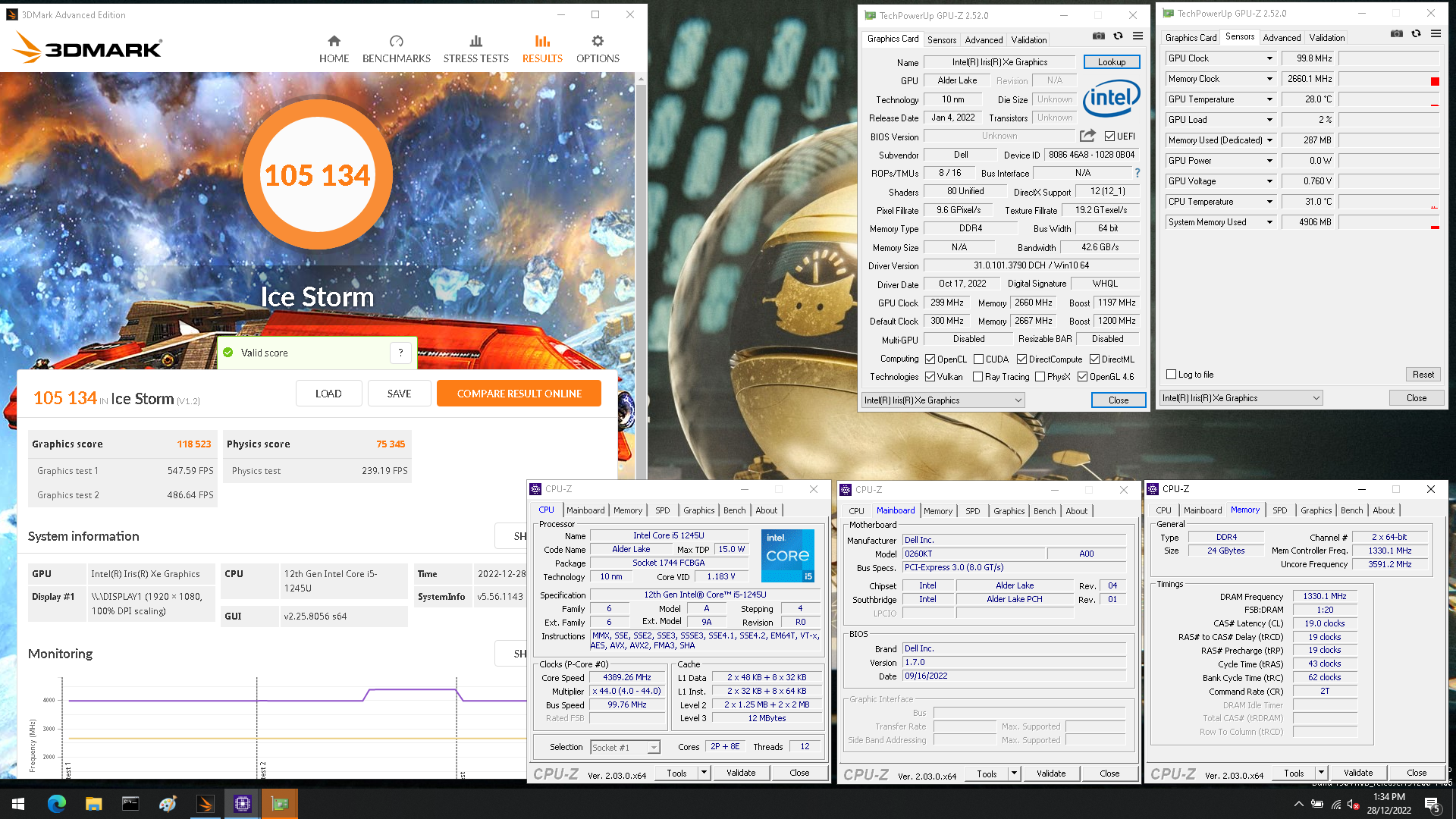Switch to Advanced tab in GPU-Z Sensors window
The width and height of the screenshot is (1456, 819).
[1282, 38]
